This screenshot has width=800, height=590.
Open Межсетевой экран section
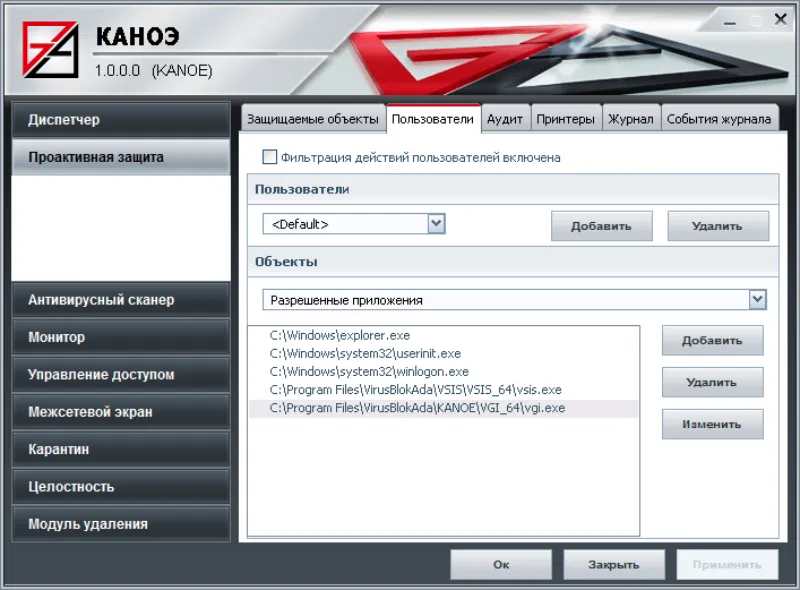coord(121,412)
